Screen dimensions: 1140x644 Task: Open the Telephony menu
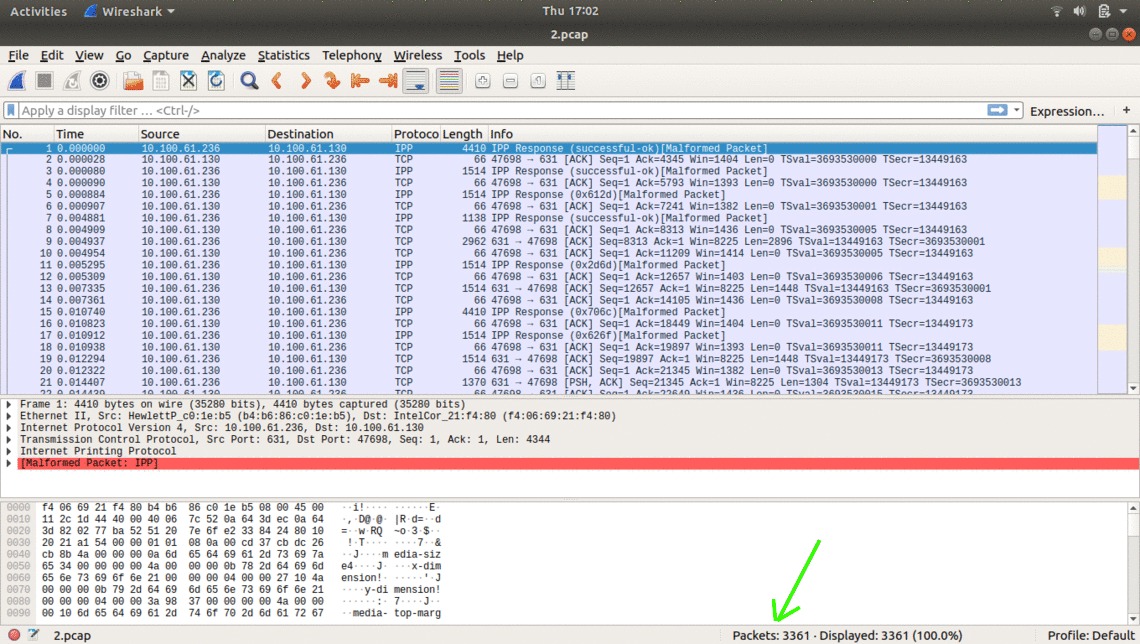[x=352, y=55]
